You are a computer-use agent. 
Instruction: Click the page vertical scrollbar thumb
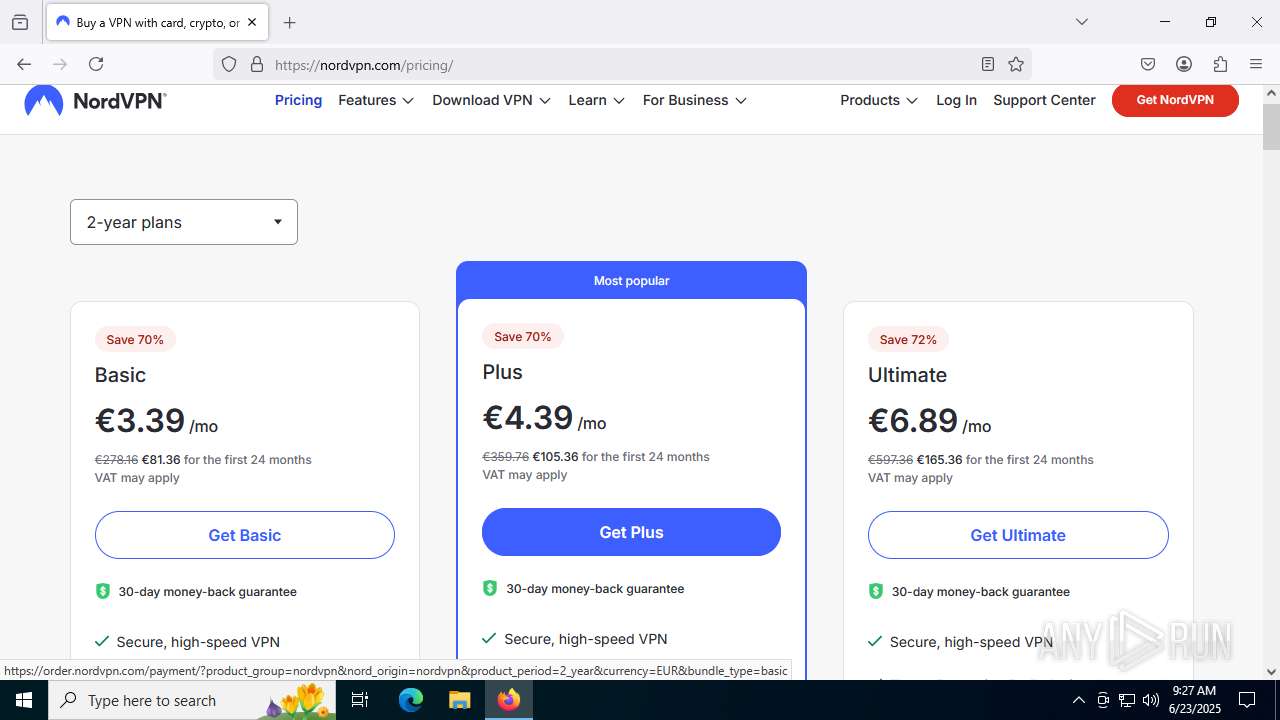[1271, 126]
